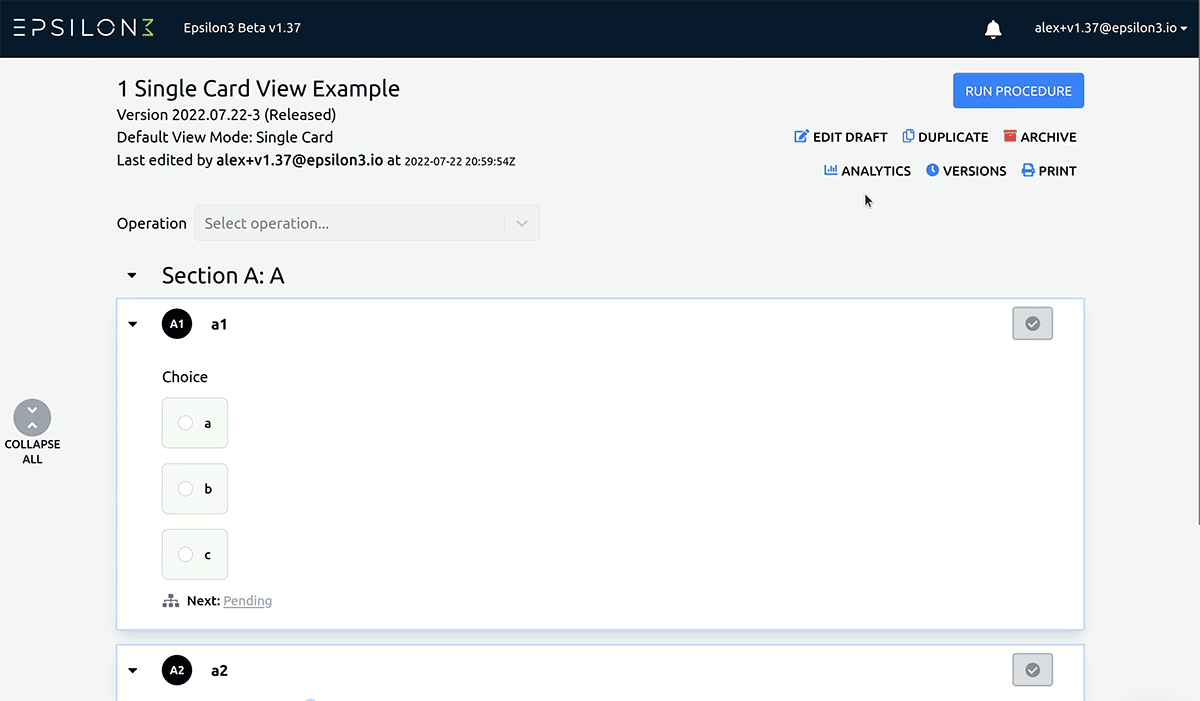Click the Duplicate procedure icon
Screen dimensions: 1200x701
908,136
